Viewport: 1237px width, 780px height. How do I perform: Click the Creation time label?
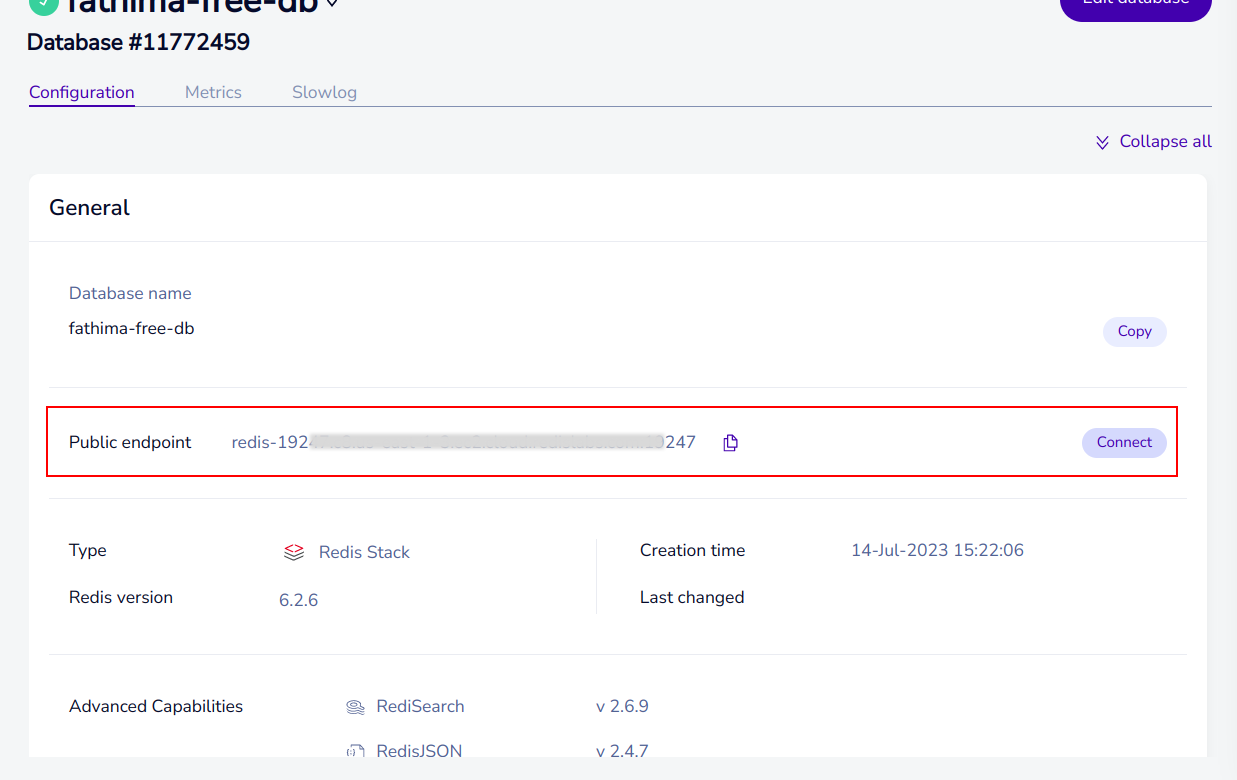click(692, 550)
